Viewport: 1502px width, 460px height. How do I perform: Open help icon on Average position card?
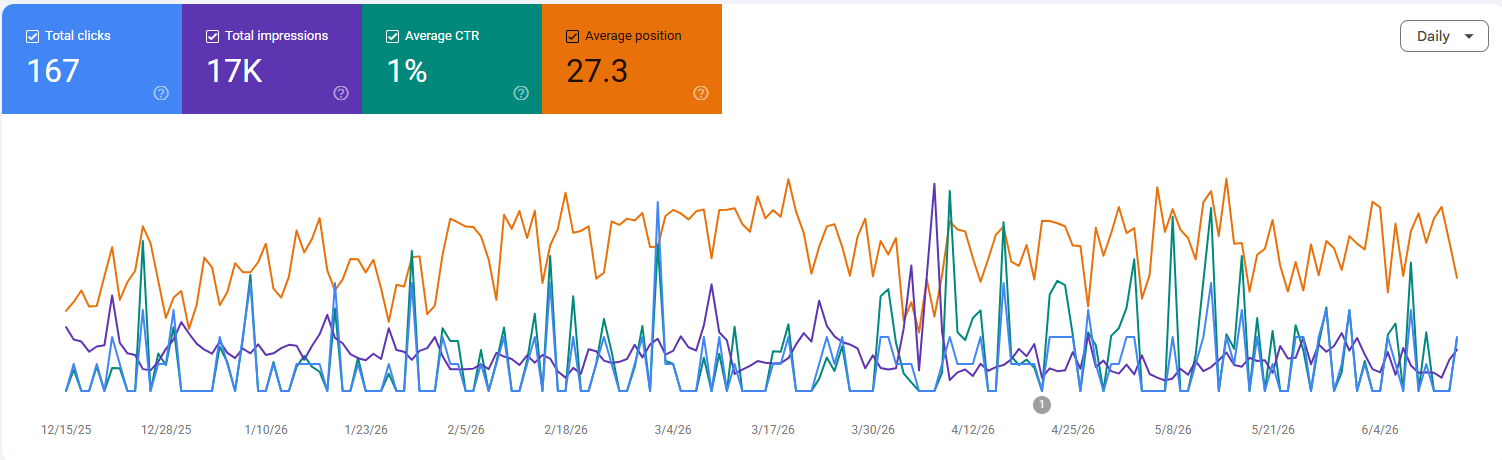click(x=701, y=93)
